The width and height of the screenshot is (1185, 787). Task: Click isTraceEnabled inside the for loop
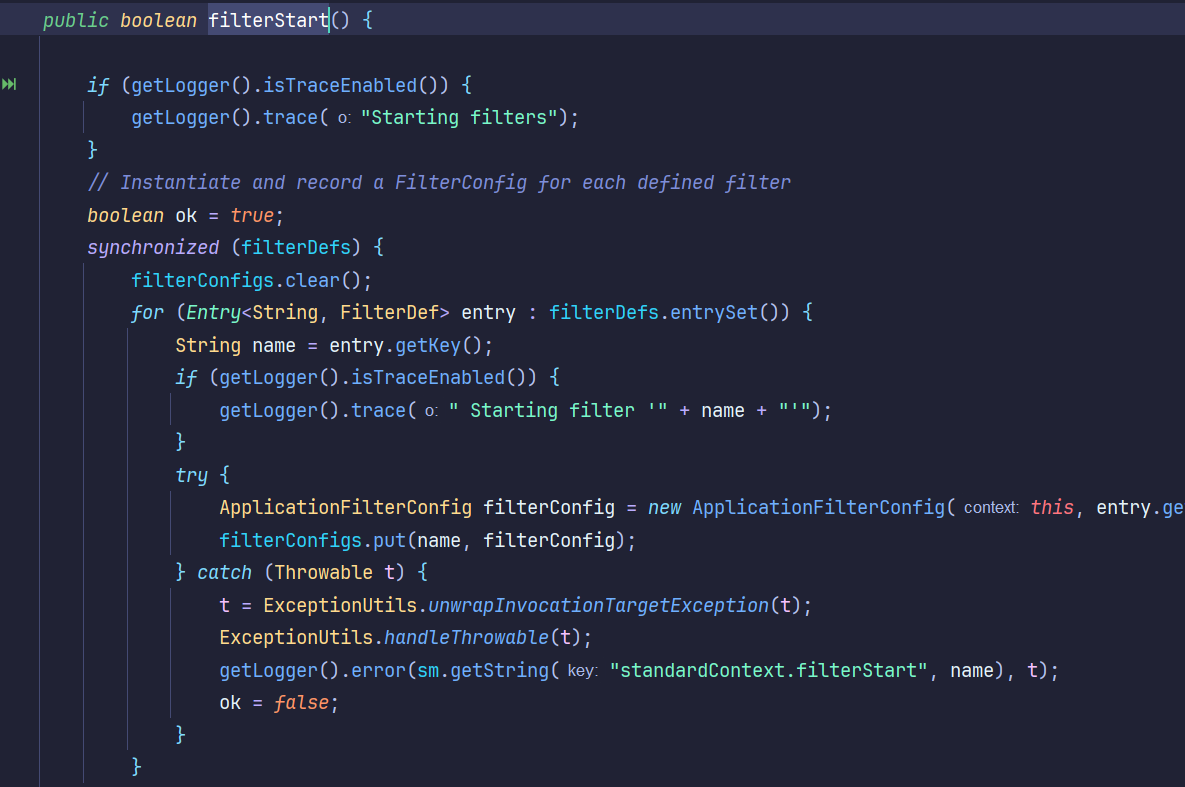428,377
